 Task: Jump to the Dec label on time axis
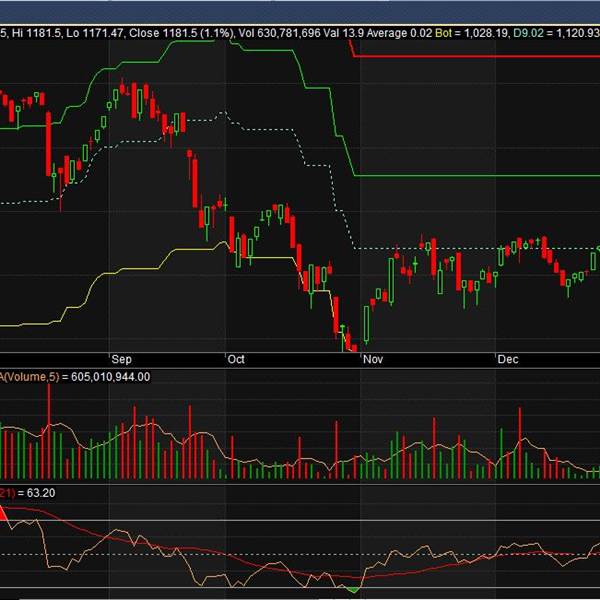point(508,359)
